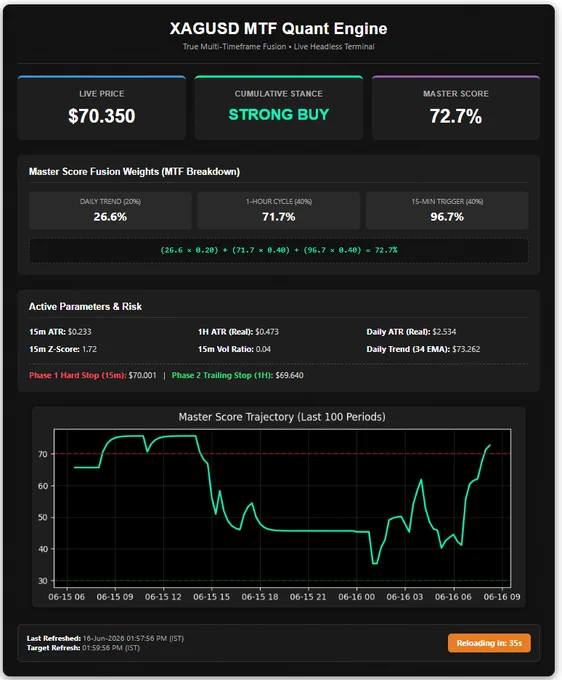Click the Active Parameters & Risk heading
The image size is (562, 680).
pos(85,307)
